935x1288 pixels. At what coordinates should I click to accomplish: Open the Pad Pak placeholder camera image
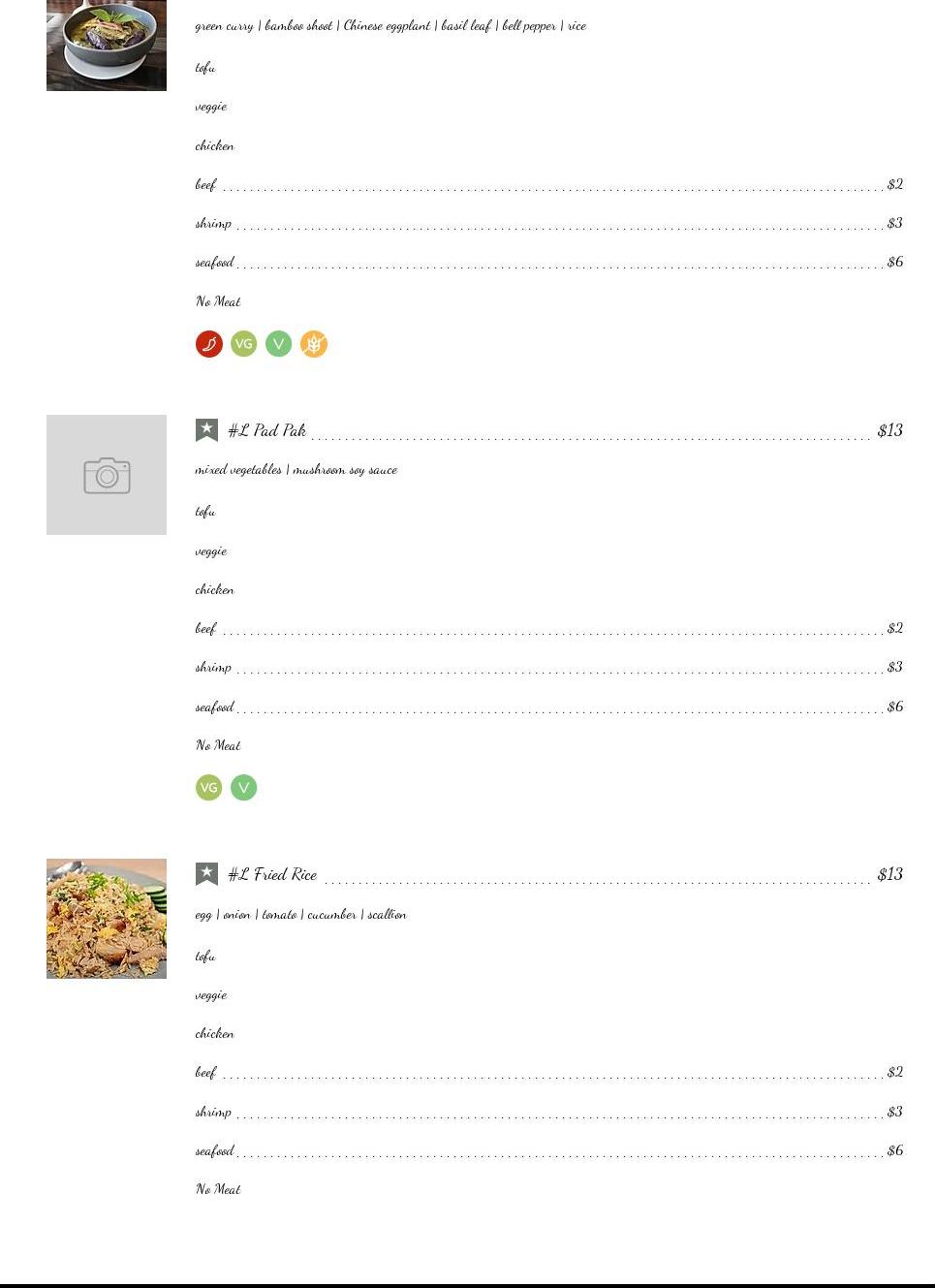pyautogui.click(x=107, y=475)
